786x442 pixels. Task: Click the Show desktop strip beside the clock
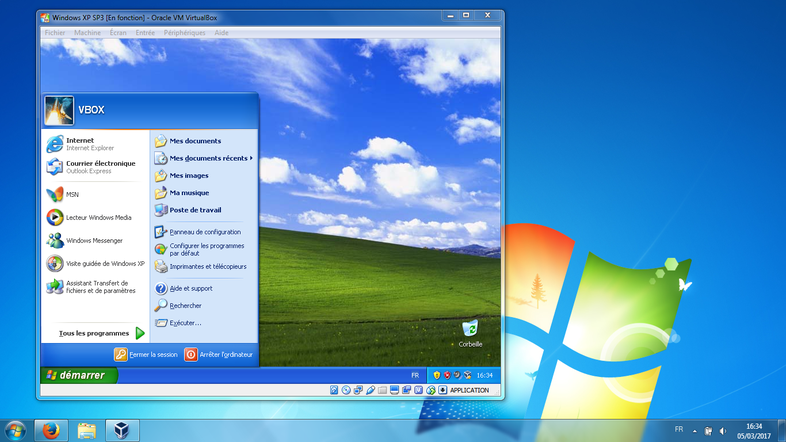781,431
